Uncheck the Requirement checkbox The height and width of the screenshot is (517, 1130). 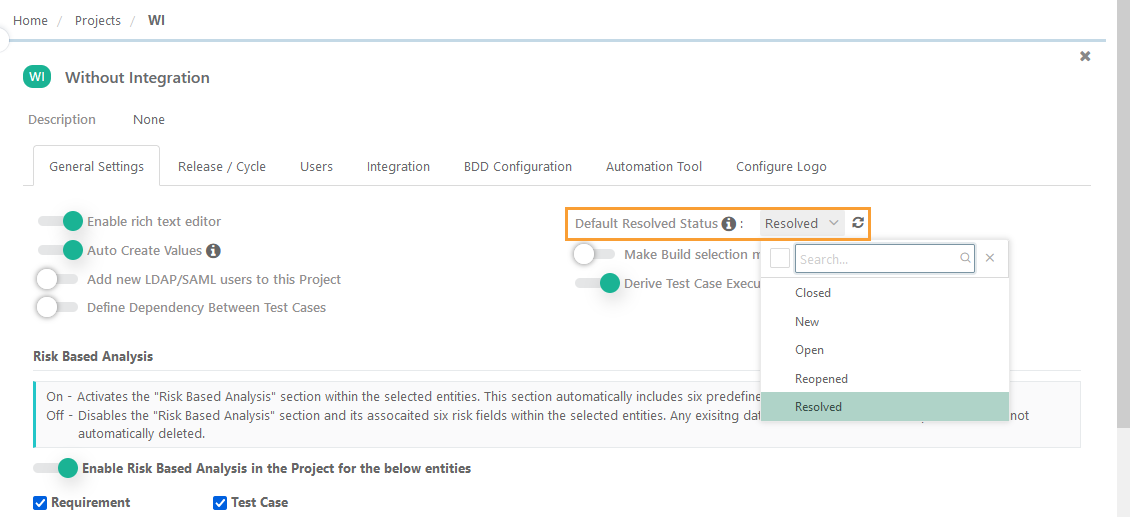tap(40, 503)
